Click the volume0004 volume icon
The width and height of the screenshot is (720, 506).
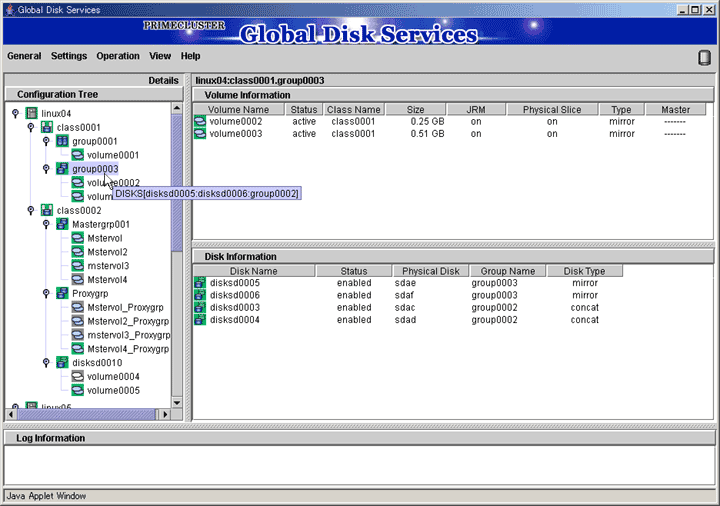[78, 377]
